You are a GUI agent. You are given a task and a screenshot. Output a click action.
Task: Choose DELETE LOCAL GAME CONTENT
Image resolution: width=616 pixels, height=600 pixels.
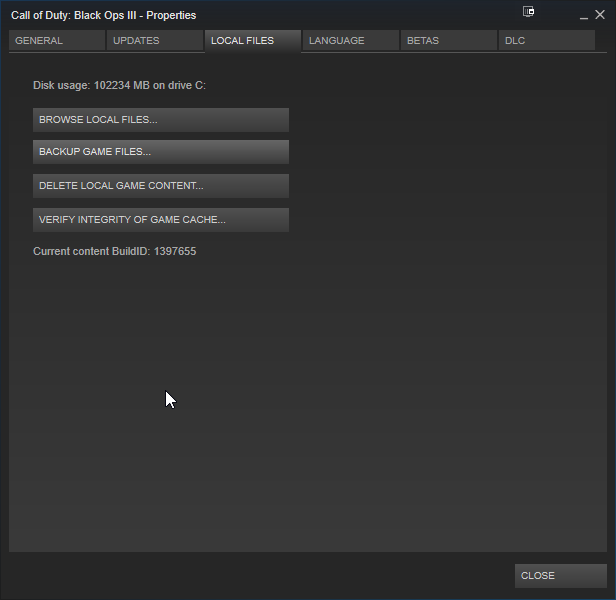click(160, 186)
